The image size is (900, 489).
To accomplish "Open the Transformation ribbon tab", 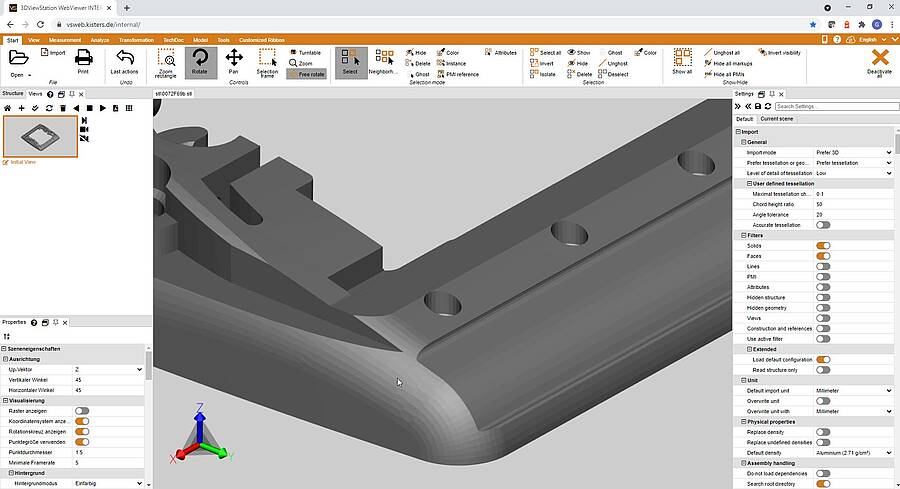I will [136, 40].
